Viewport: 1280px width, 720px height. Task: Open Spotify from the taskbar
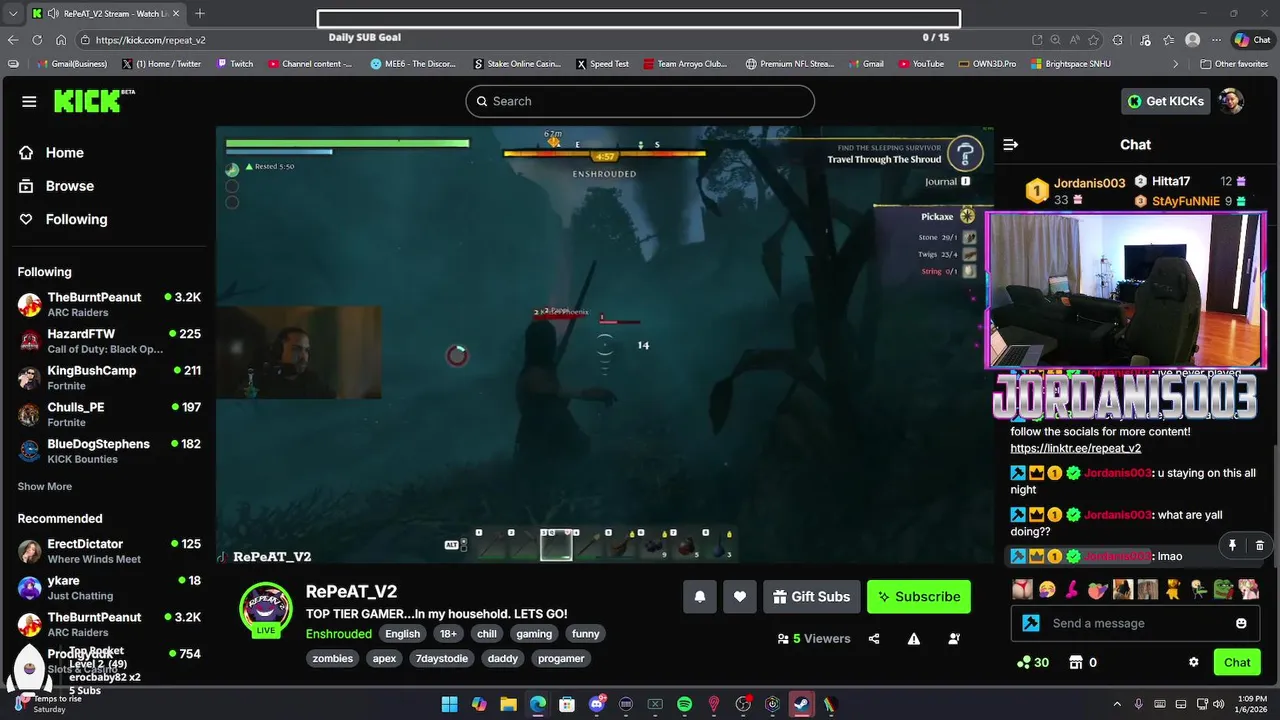pos(684,704)
